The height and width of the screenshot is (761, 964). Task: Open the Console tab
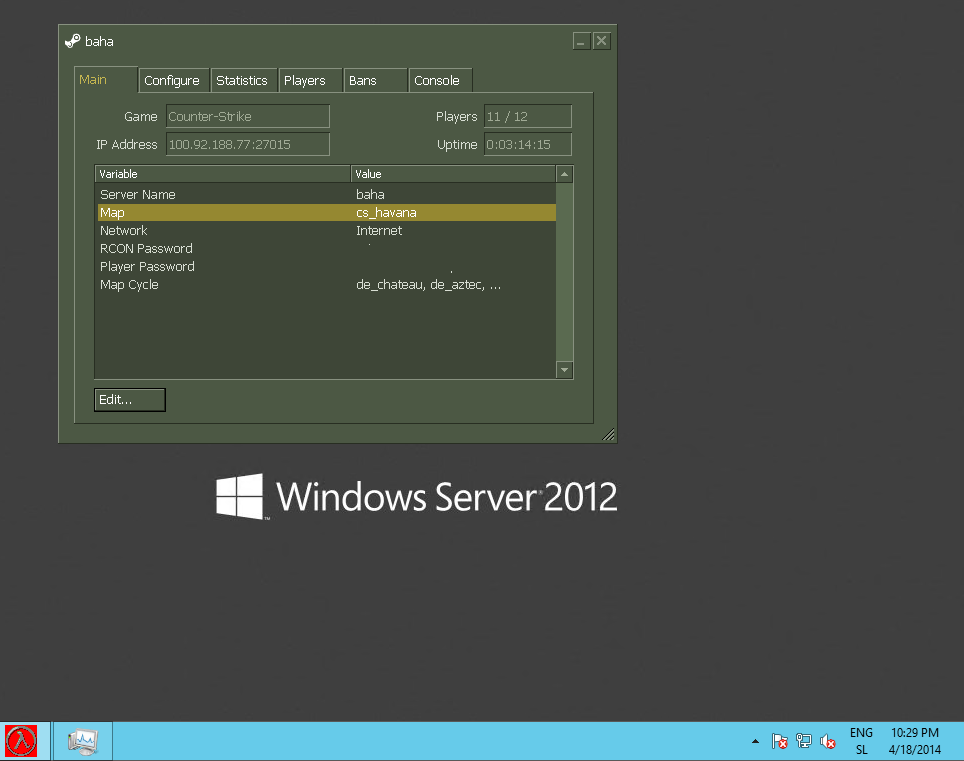click(440, 81)
